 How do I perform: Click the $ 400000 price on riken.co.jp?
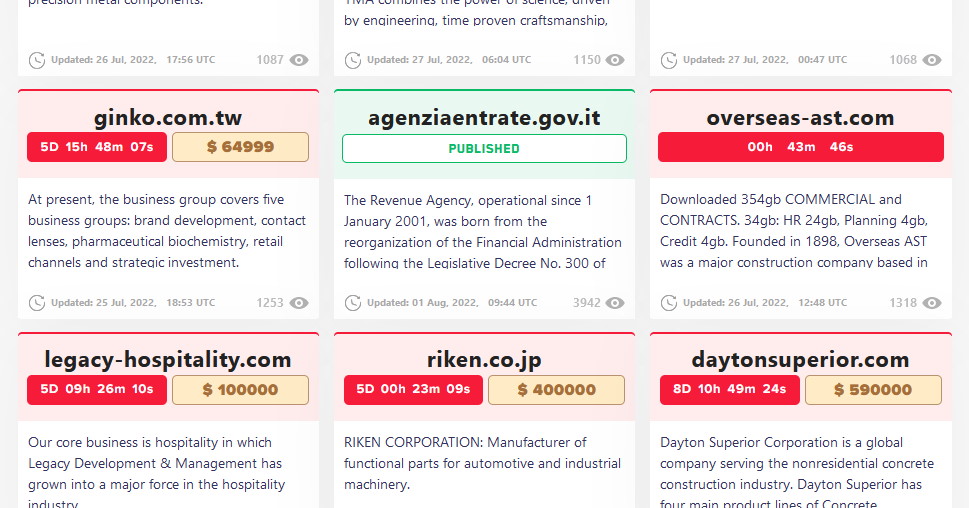pos(556,390)
